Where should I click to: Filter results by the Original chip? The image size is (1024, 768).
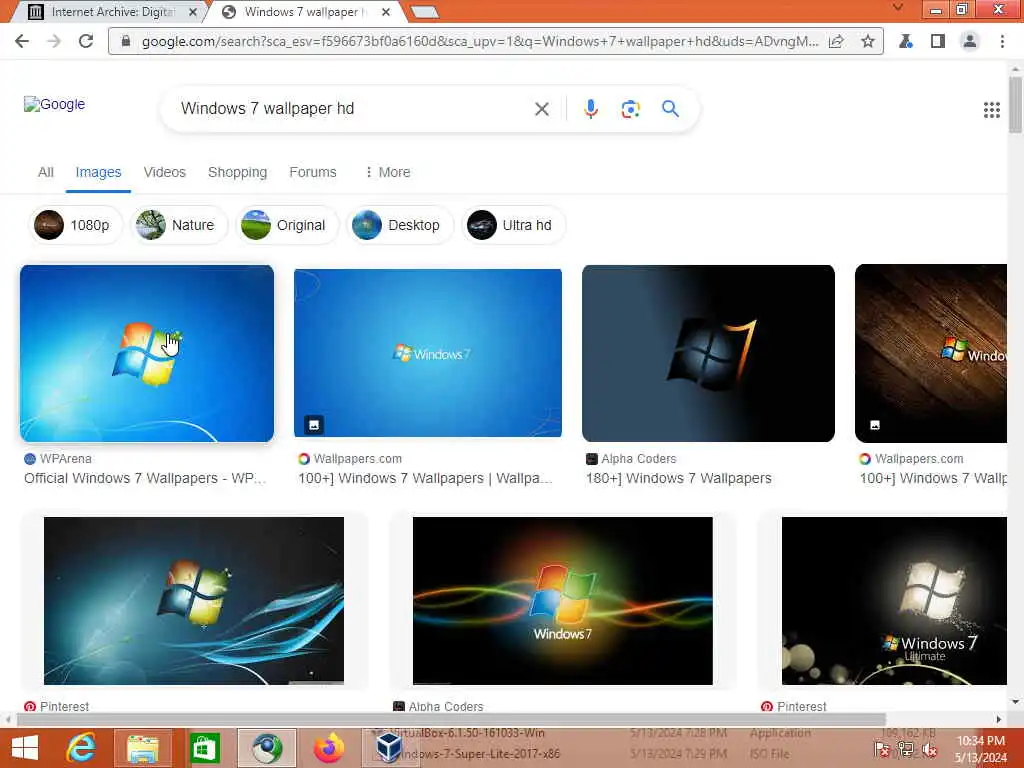coord(287,225)
